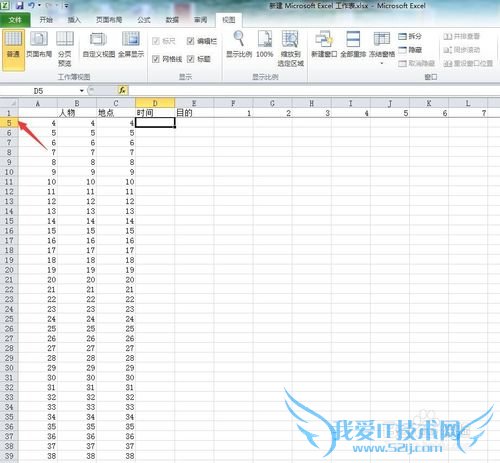Click cell L1 containing 7

[x=468, y=113]
